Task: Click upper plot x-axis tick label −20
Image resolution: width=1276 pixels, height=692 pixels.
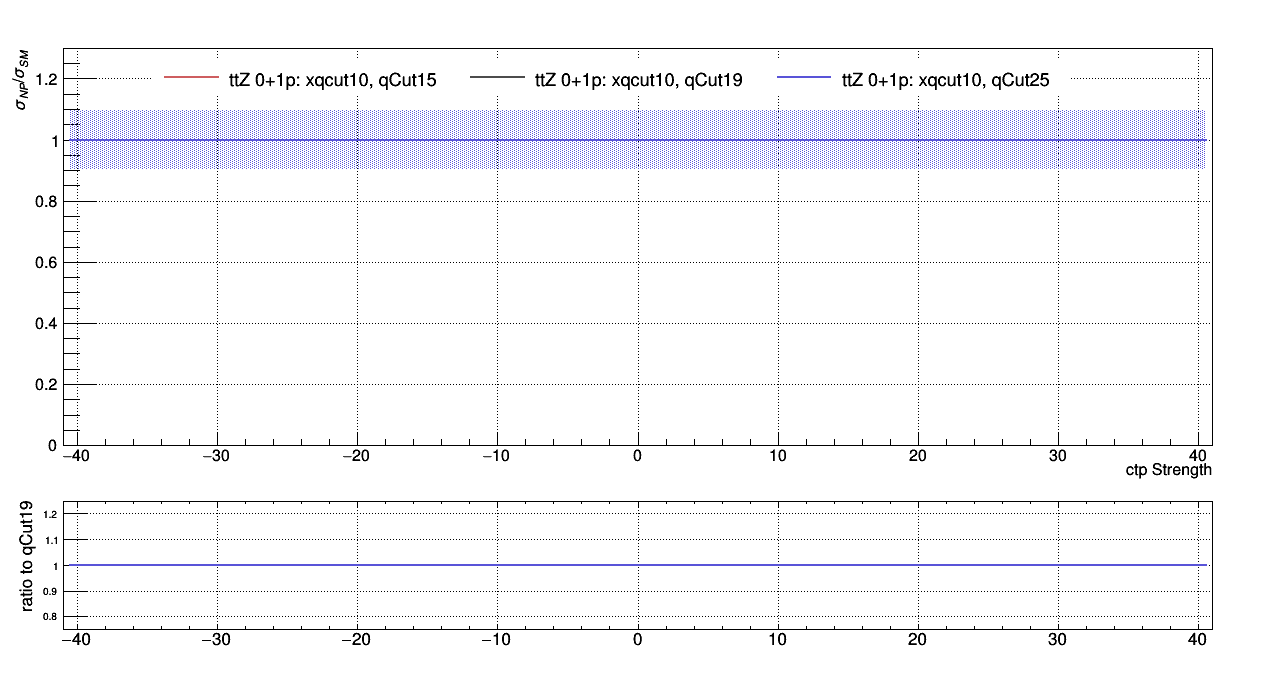Action: [x=357, y=456]
